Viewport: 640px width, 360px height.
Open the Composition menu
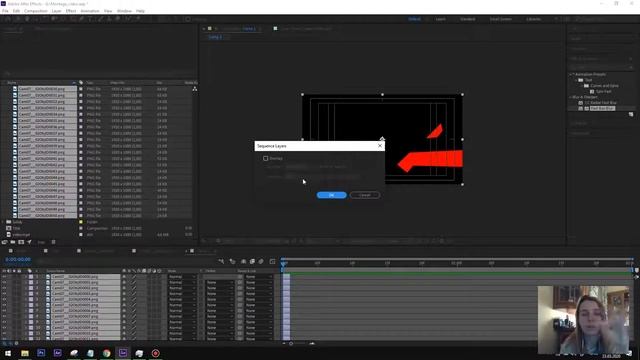point(36,11)
